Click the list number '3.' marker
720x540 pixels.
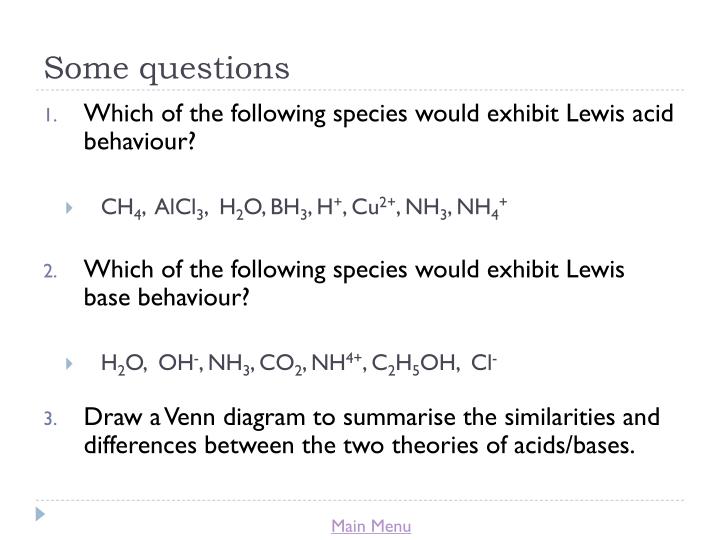click(x=51, y=419)
